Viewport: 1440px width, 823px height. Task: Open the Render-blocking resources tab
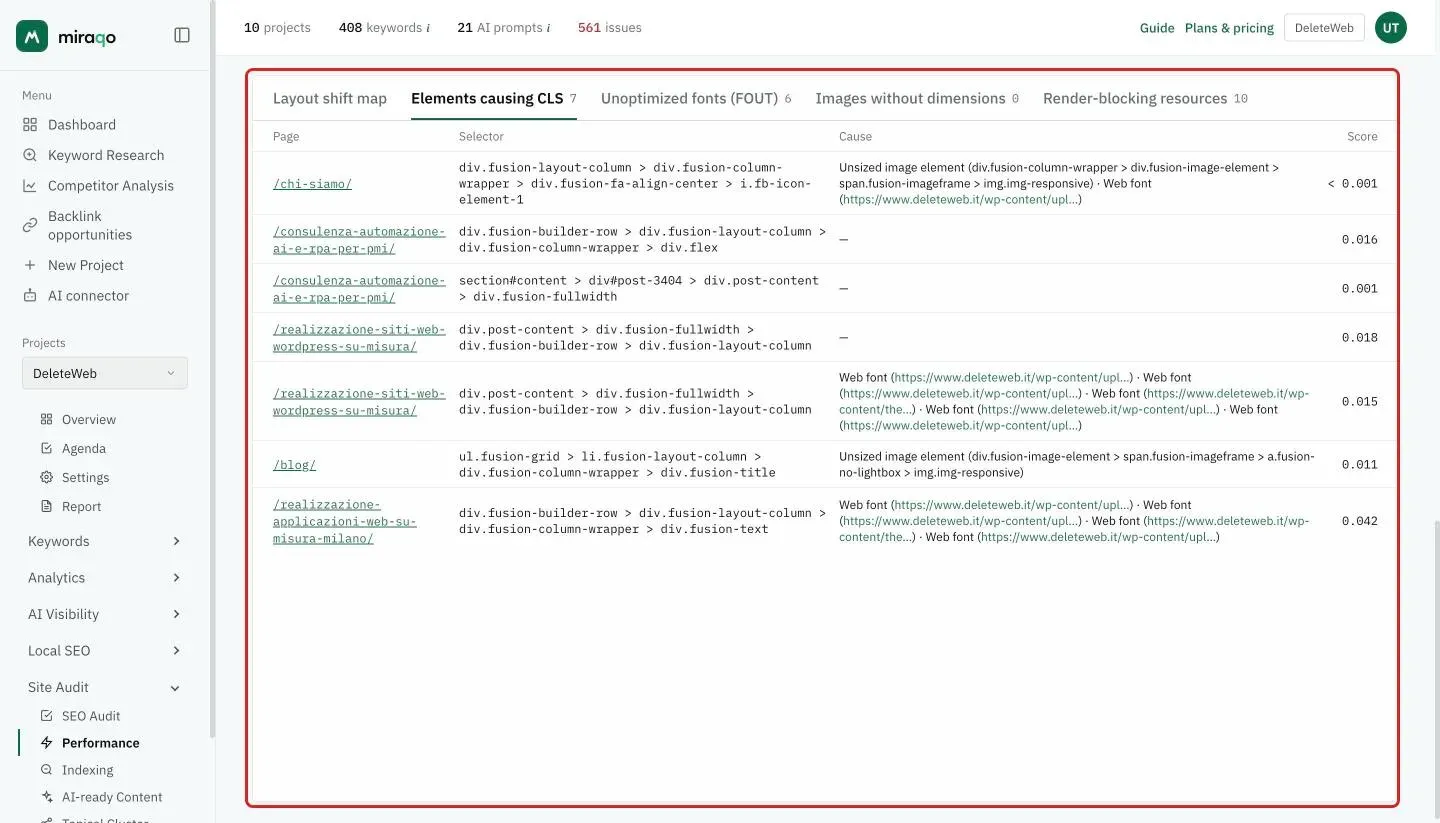tap(1145, 98)
